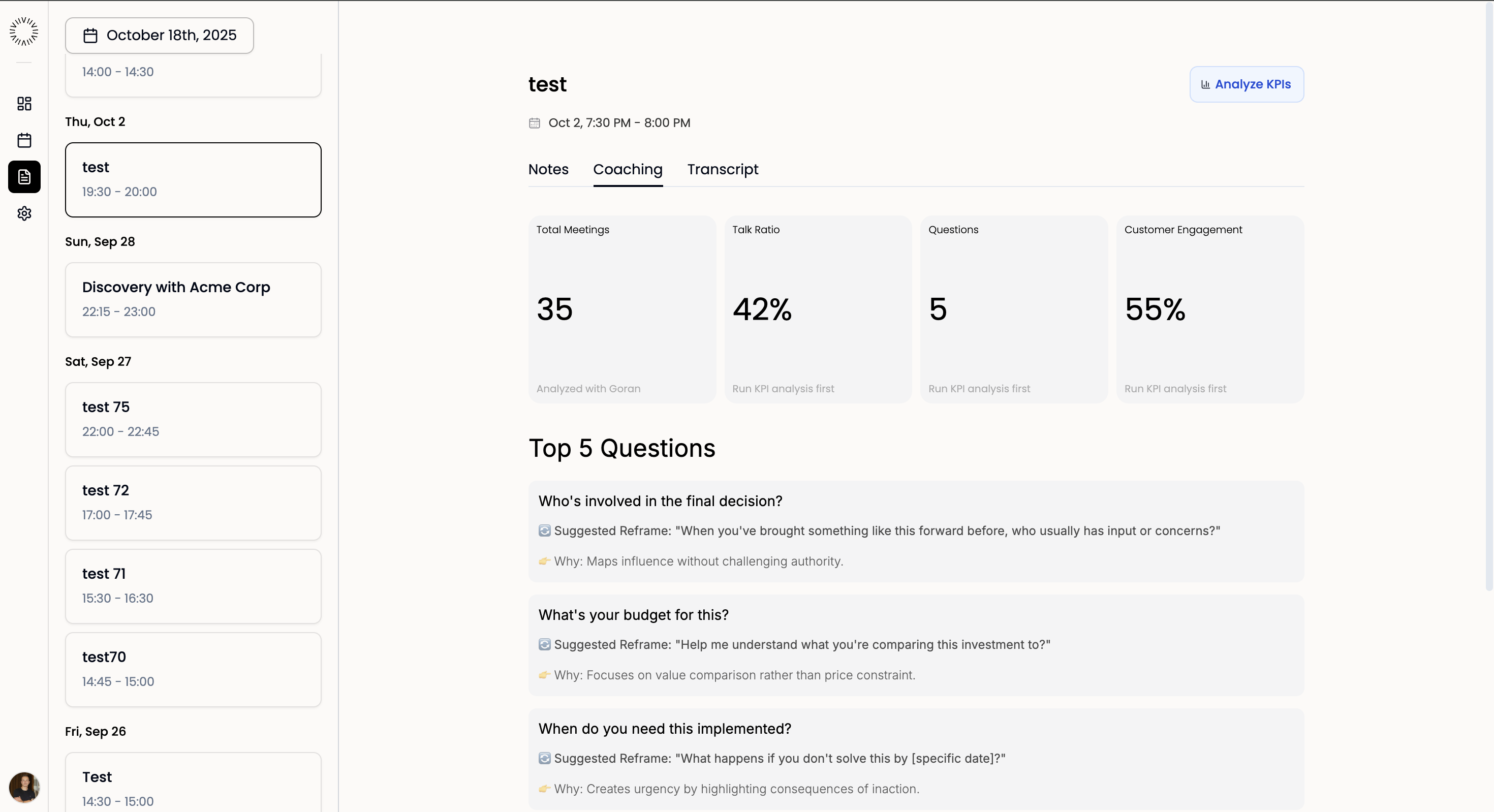Screen dimensions: 1494x812
Task: Switch to the Transcript tab
Action: click(722, 169)
